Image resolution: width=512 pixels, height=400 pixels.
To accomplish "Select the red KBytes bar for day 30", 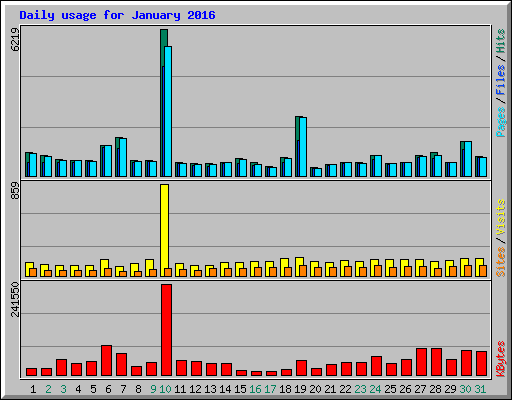I will (466, 363).
